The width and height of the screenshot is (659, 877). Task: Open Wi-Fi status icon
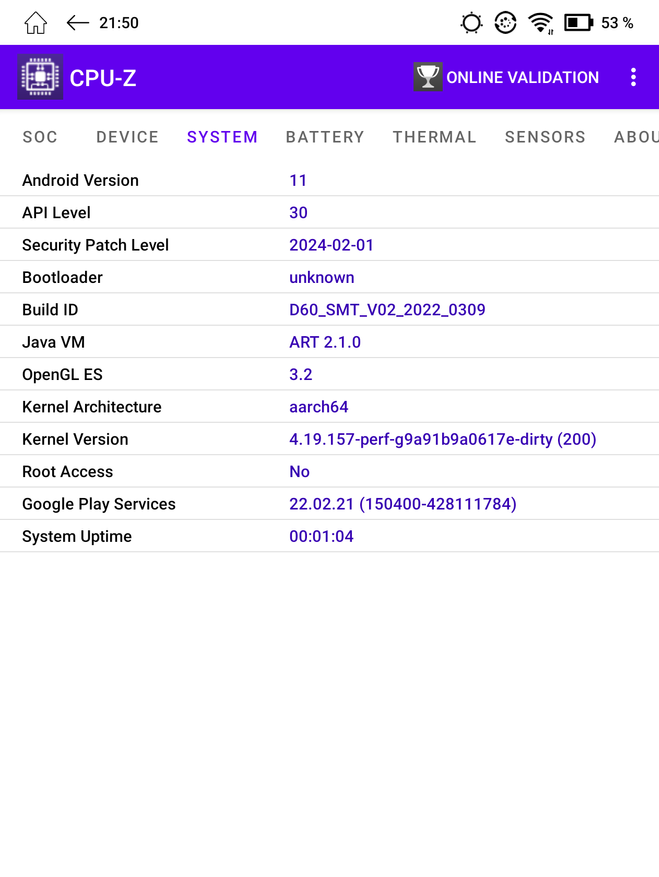[541, 23]
